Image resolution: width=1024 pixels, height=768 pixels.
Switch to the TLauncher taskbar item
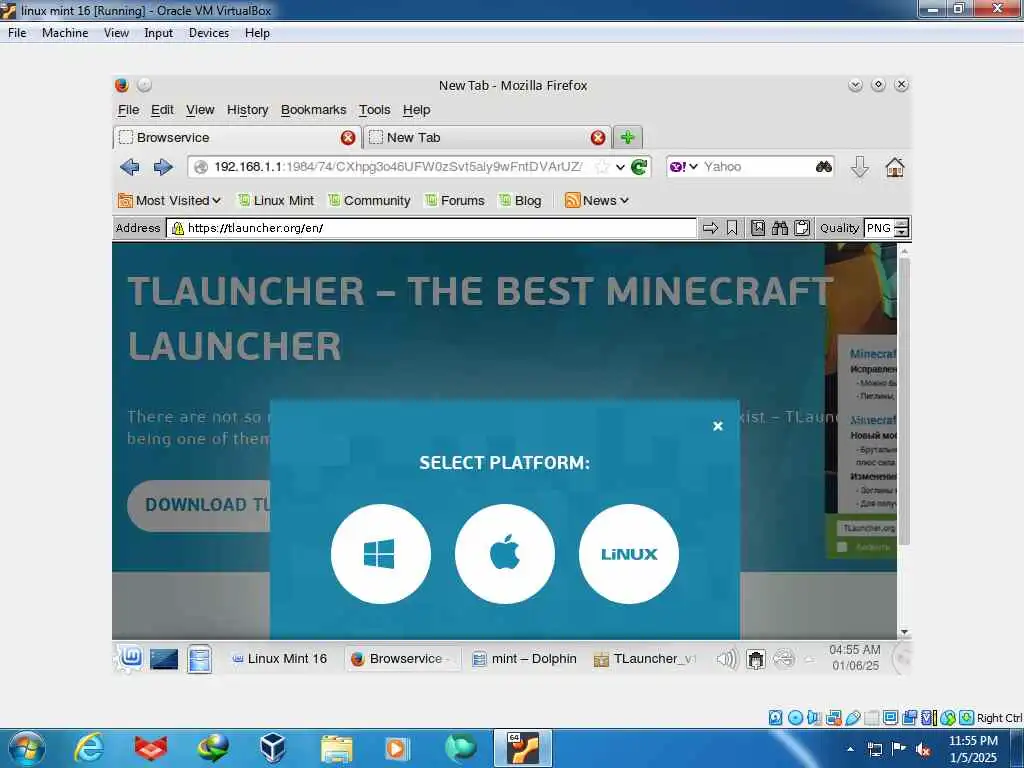coord(645,658)
